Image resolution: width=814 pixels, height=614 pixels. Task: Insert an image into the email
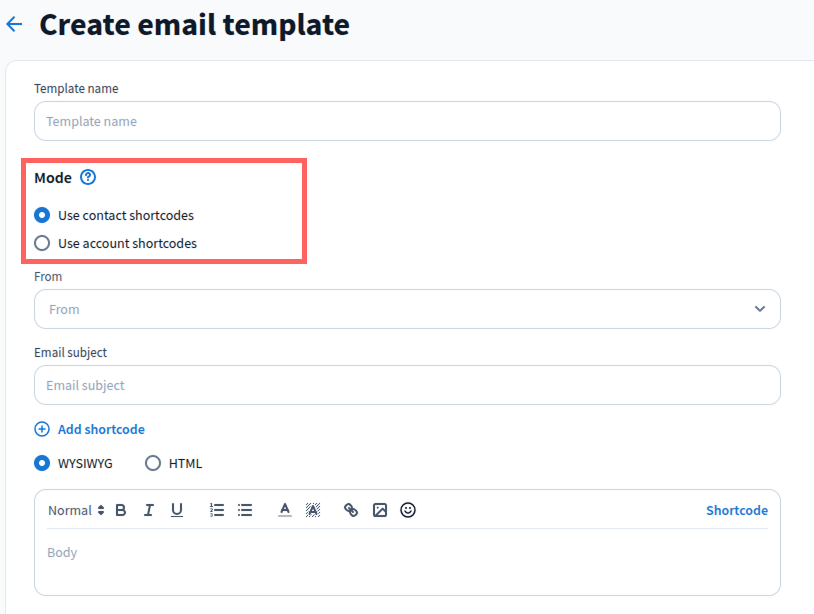380,510
